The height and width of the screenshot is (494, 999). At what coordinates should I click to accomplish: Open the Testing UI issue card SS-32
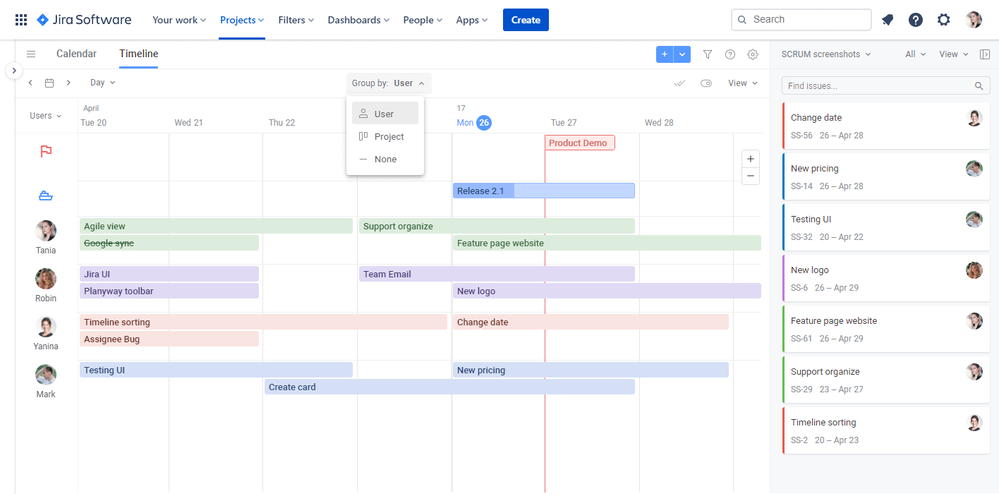(886, 228)
